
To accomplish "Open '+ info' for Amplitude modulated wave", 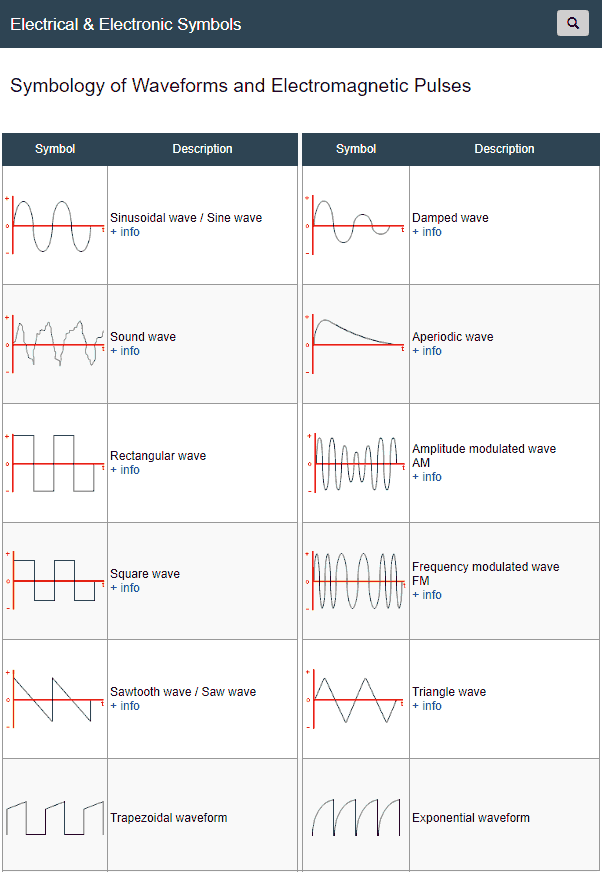I will [427, 477].
